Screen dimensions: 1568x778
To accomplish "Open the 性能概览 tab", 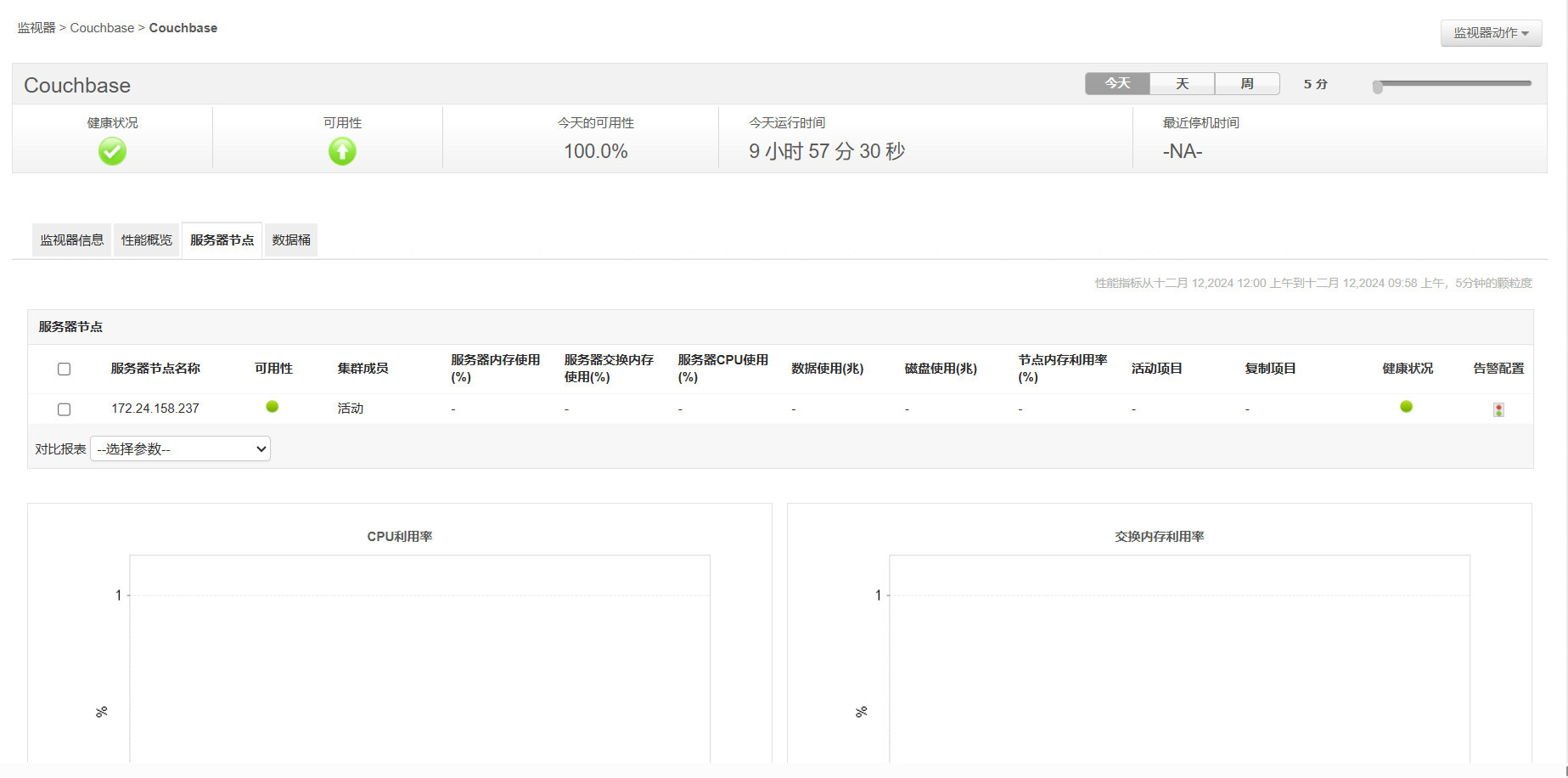I will [x=146, y=240].
